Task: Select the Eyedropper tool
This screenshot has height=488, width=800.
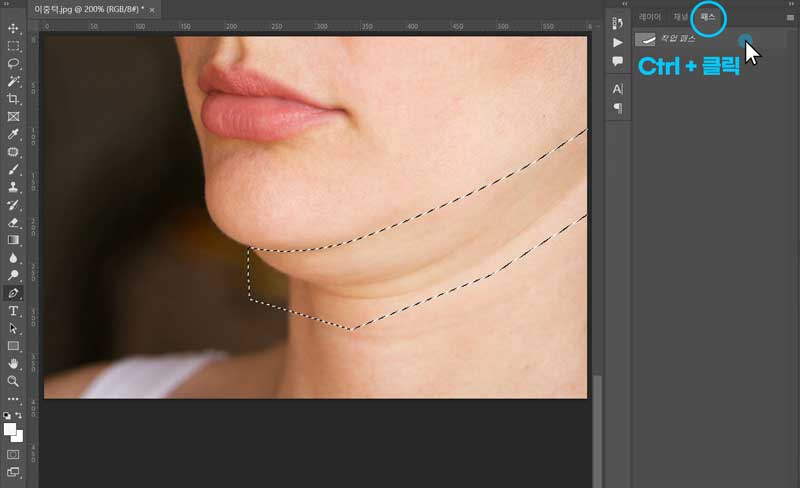Action: point(13,134)
